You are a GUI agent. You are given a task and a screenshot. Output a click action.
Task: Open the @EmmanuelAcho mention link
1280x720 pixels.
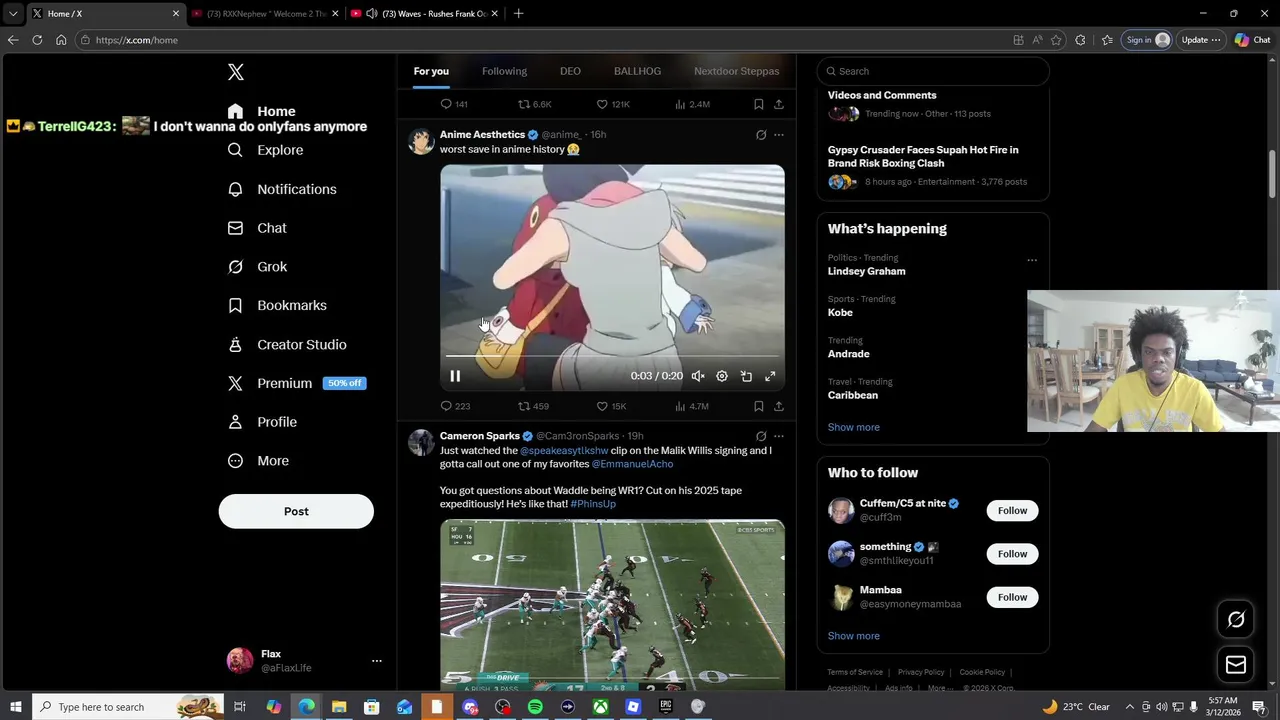[x=632, y=464]
